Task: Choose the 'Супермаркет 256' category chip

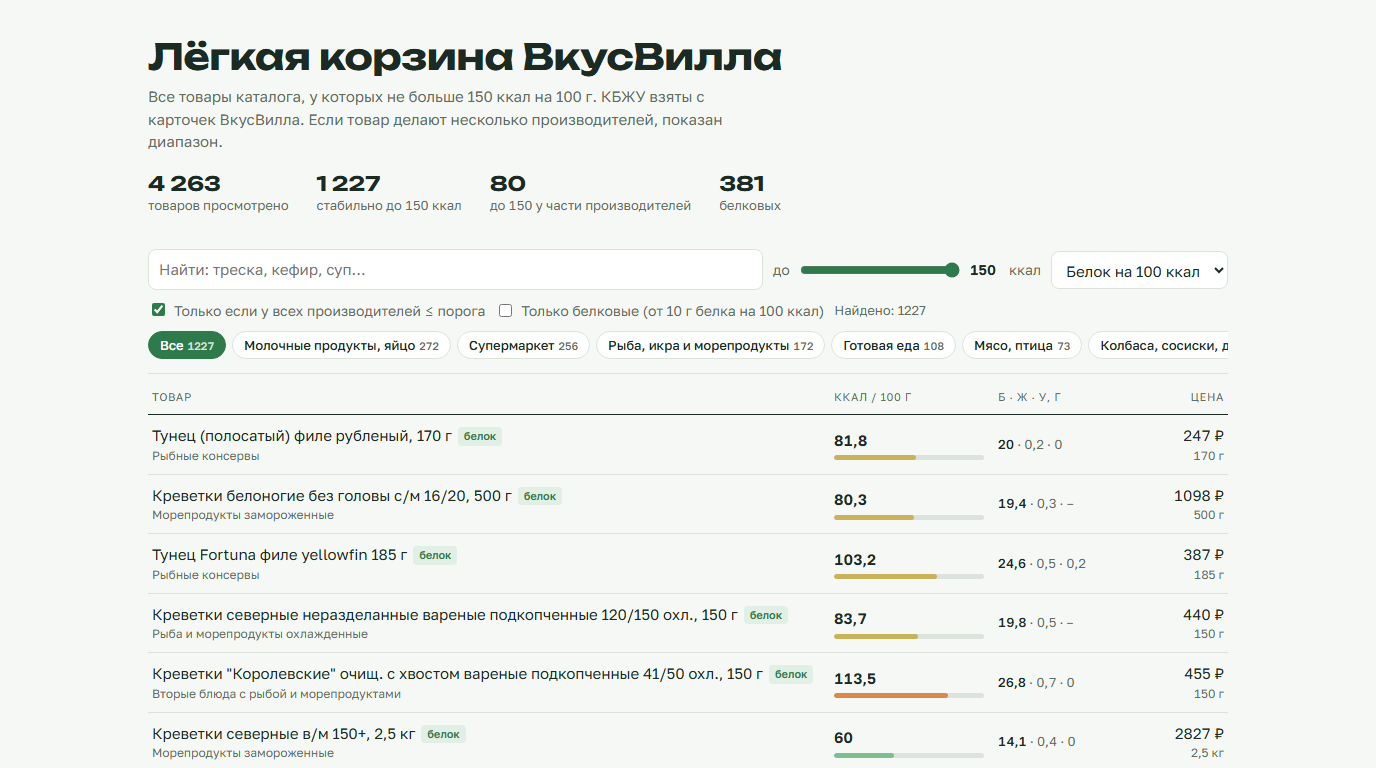Action: [524, 346]
